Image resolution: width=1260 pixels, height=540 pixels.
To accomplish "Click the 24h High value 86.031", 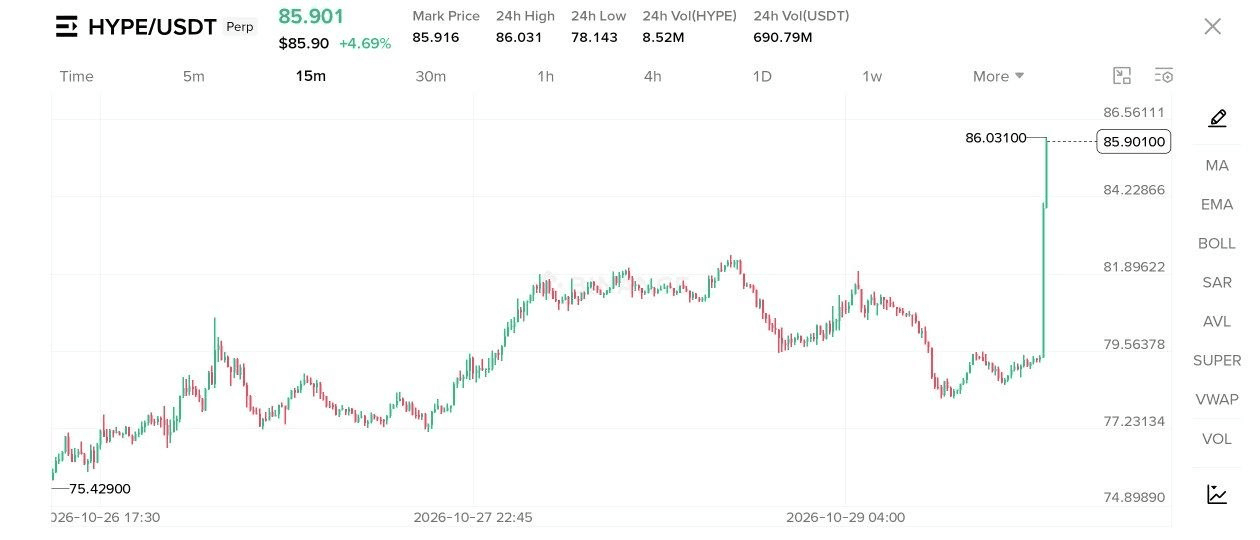I will pyautogui.click(x=518, y=38).
